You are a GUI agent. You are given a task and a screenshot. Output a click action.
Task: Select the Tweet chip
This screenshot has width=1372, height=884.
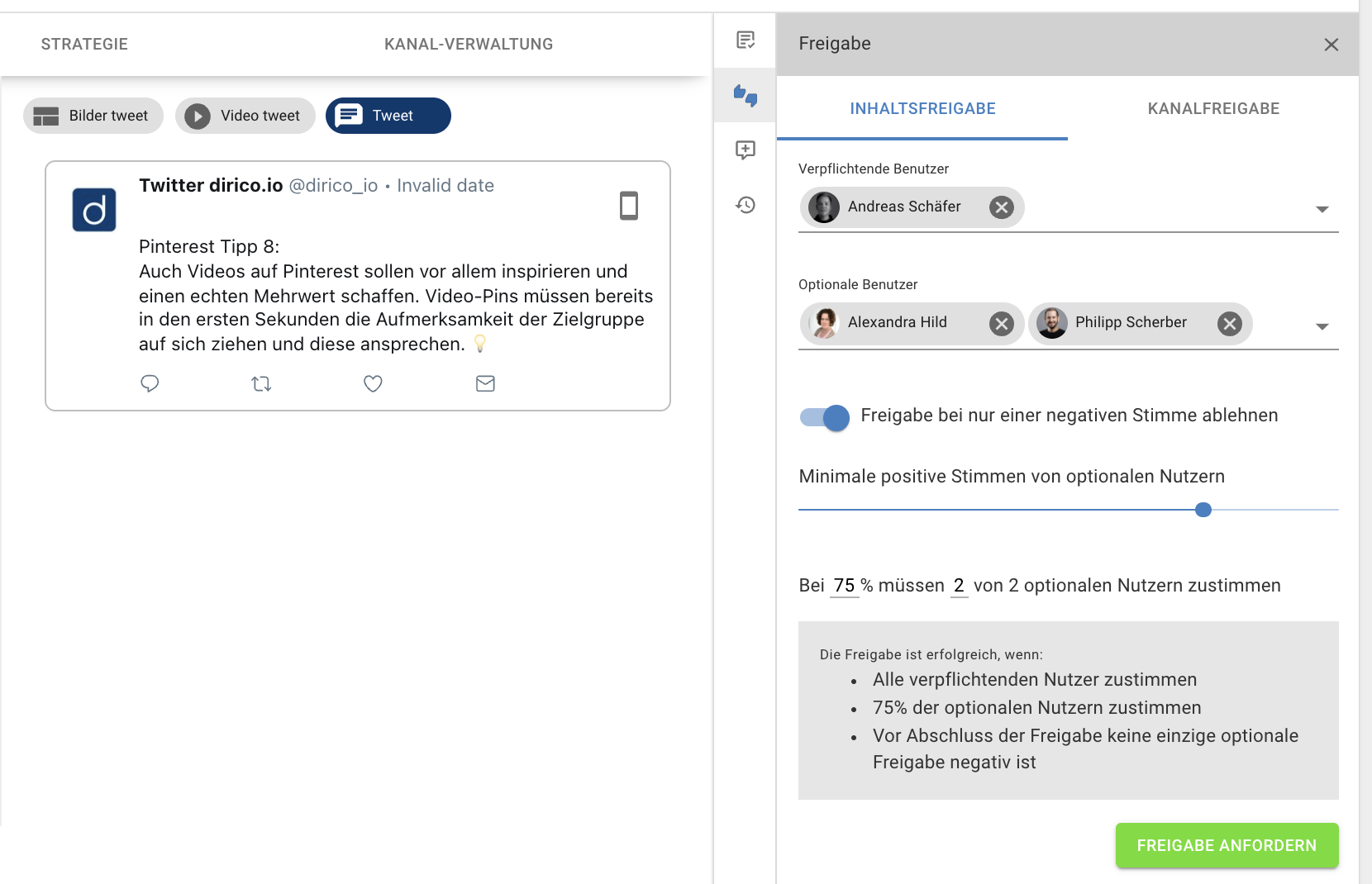(388, 116)
